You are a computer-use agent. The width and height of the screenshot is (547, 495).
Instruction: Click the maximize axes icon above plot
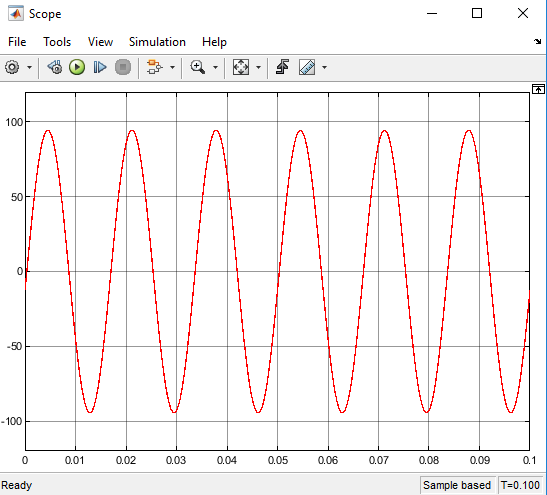(538, 89)
